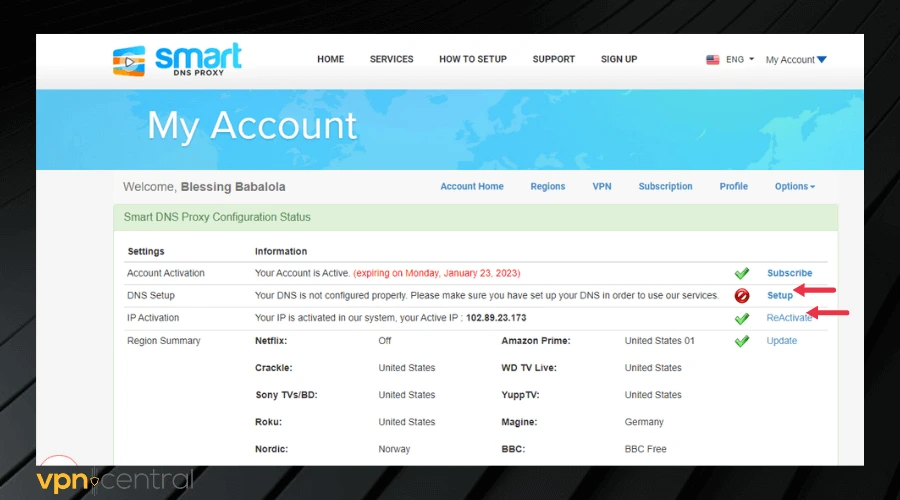Viewport: 900px width, 500px height.
Task: Click the Smart DNS Proxy Configuration Status heading
Action: (217, 217)
